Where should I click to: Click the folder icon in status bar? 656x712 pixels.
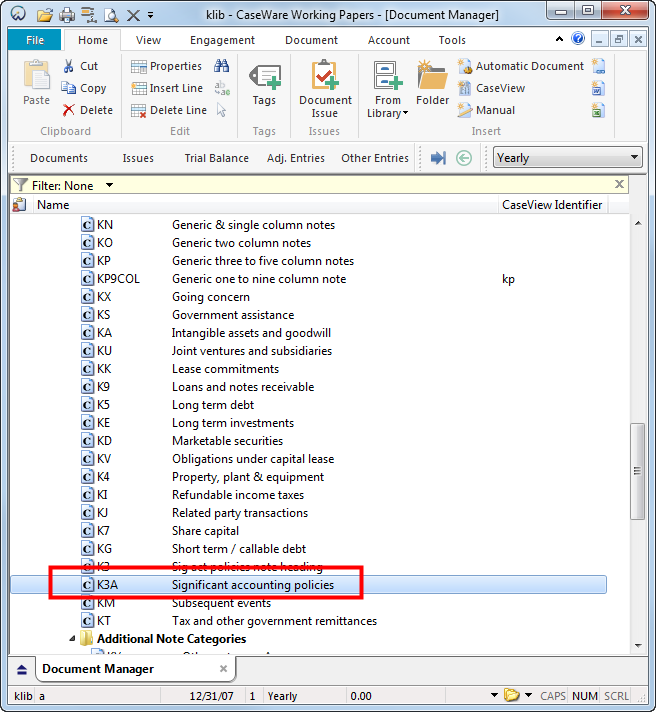512,695
